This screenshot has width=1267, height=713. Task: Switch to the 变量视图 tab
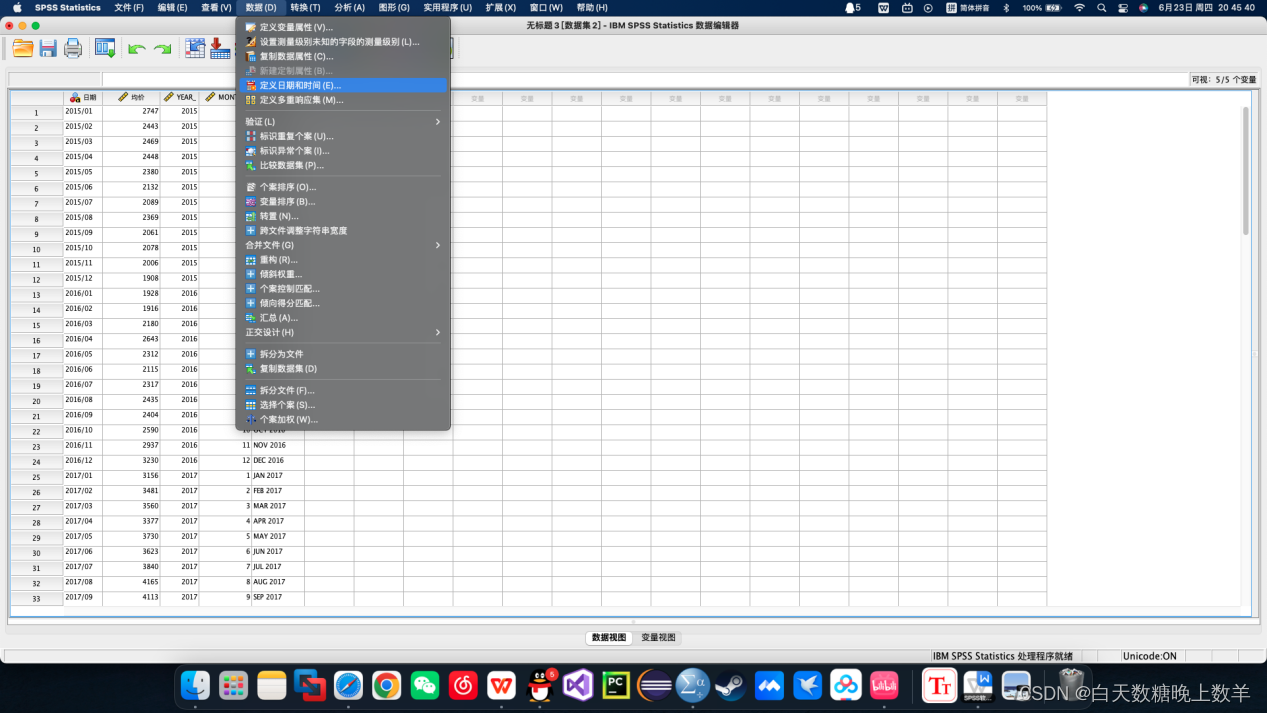tap(658, 637)
